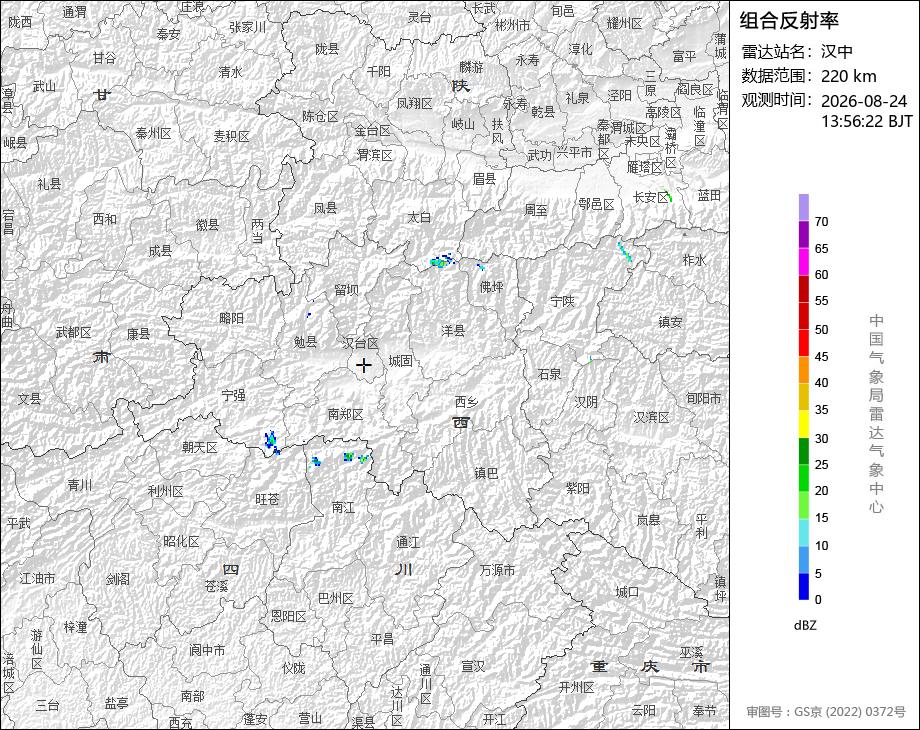
Task: Click the radar station name 汉中
Action: (x=837, y=52)
